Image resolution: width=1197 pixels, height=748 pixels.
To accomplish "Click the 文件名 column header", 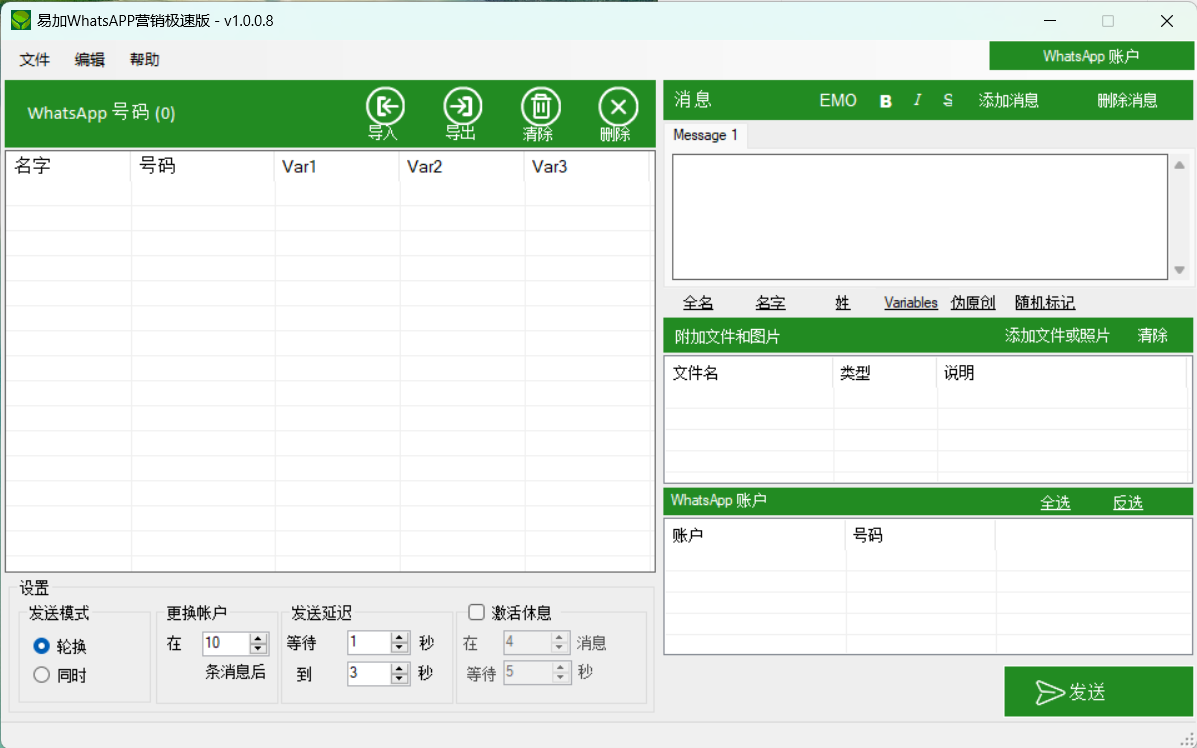I will (x=749, y=373).
